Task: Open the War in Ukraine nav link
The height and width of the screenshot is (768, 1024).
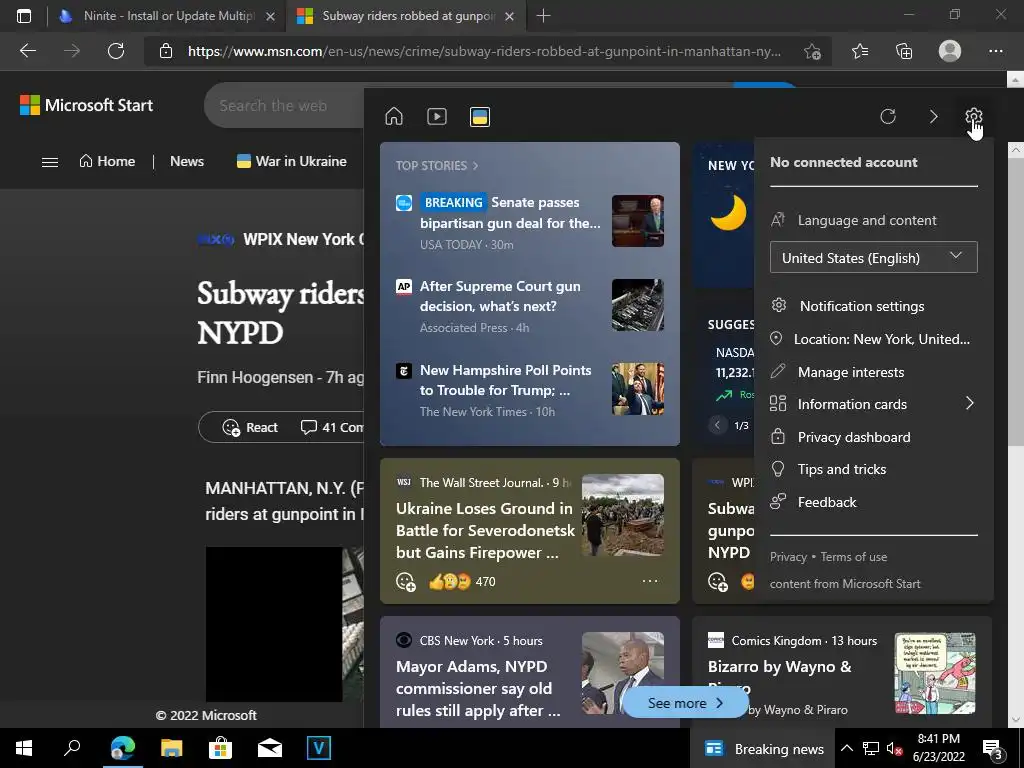Action: click(291, 161)
